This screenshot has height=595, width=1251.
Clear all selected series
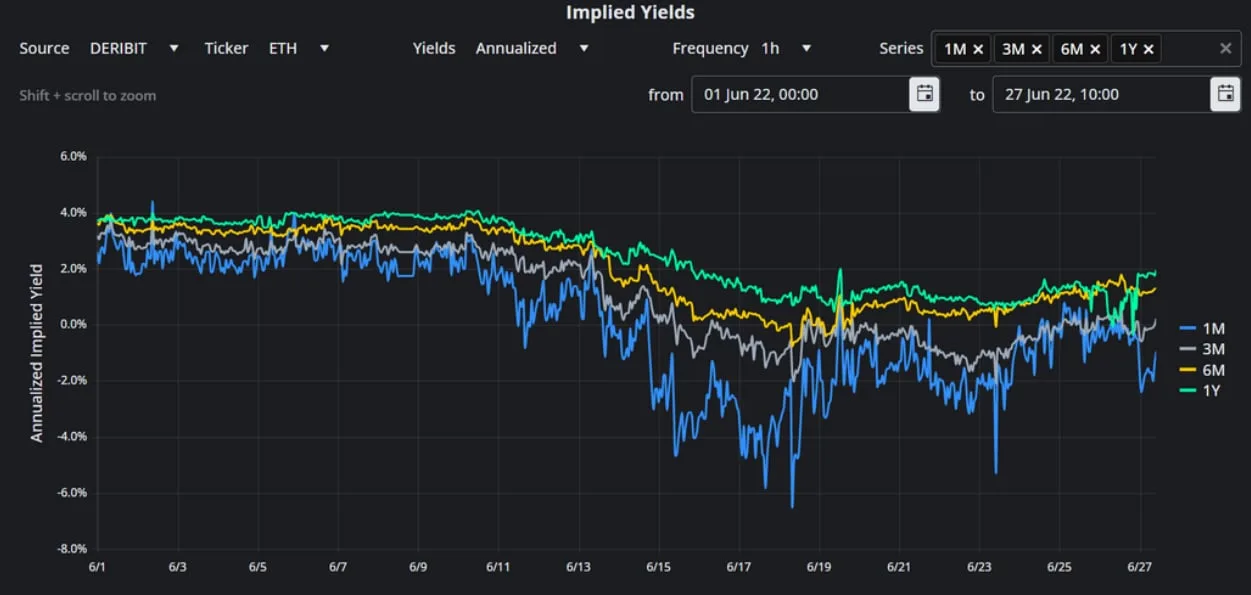point(1225,48)
